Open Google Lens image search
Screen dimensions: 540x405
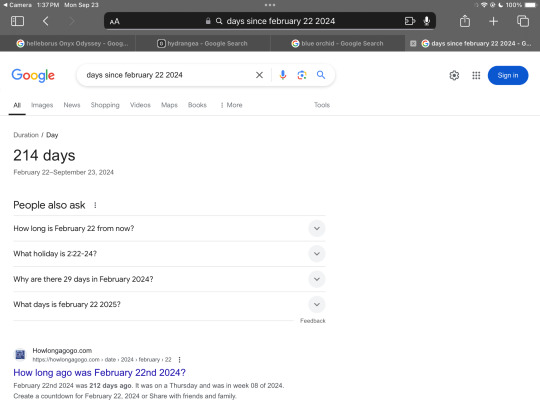click(302, 75)
